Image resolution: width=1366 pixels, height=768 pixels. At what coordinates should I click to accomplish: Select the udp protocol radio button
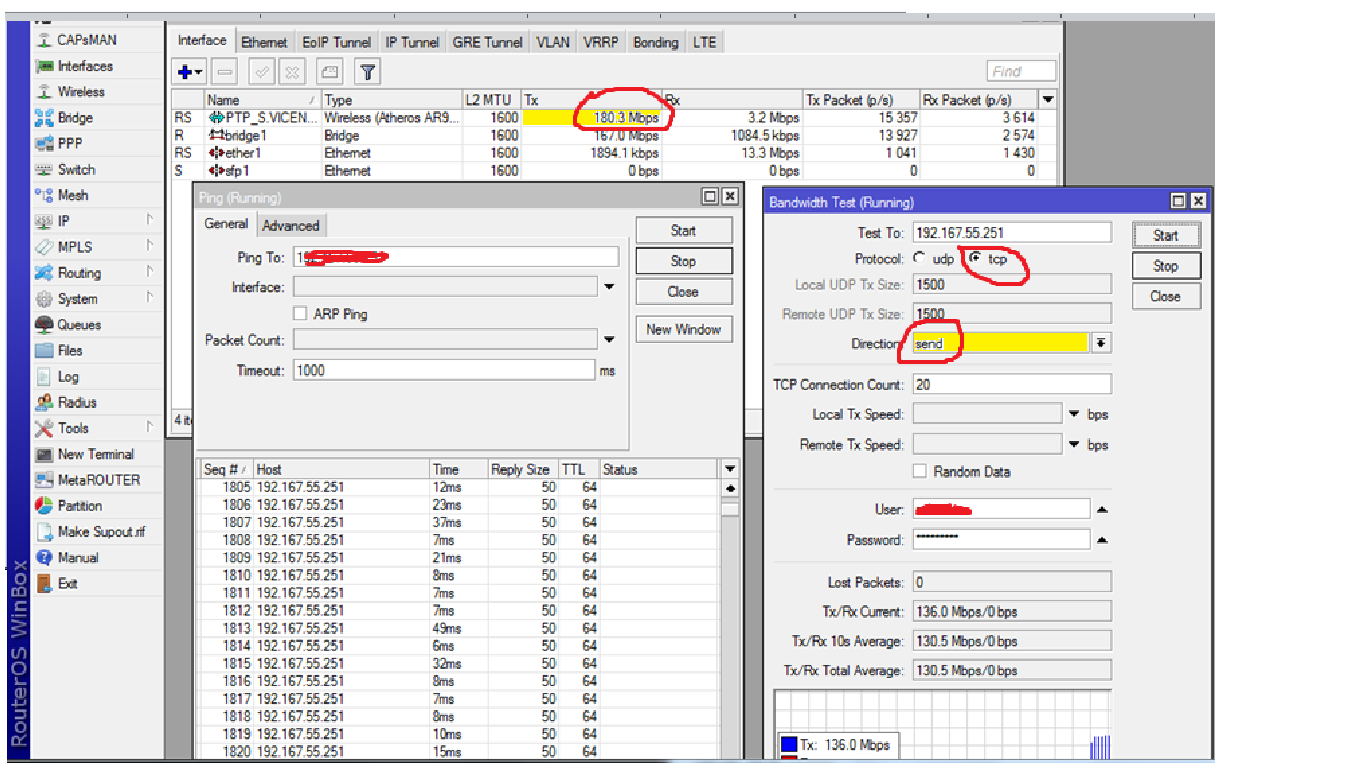coord(919,259)
